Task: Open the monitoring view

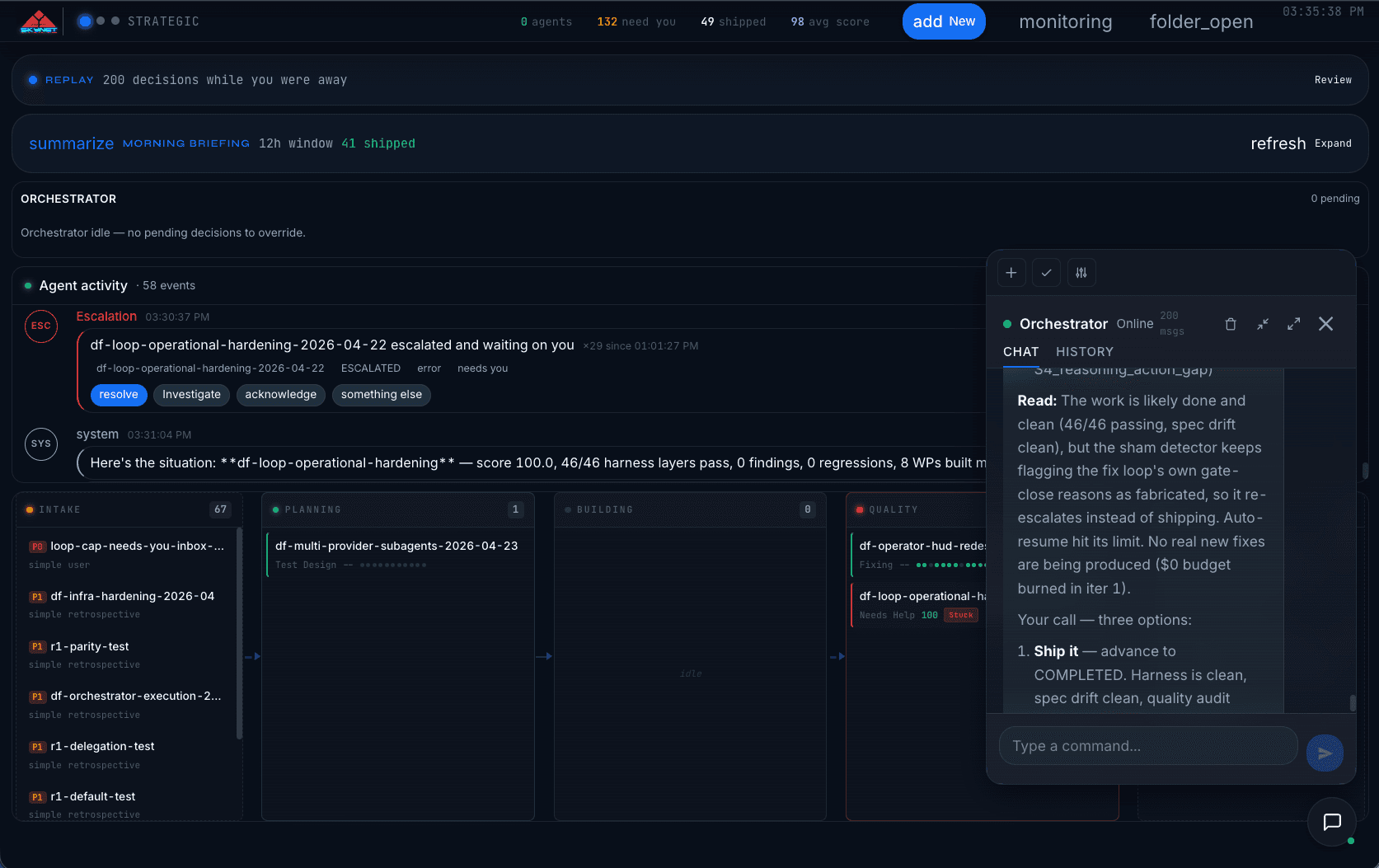Action: 1065,22
